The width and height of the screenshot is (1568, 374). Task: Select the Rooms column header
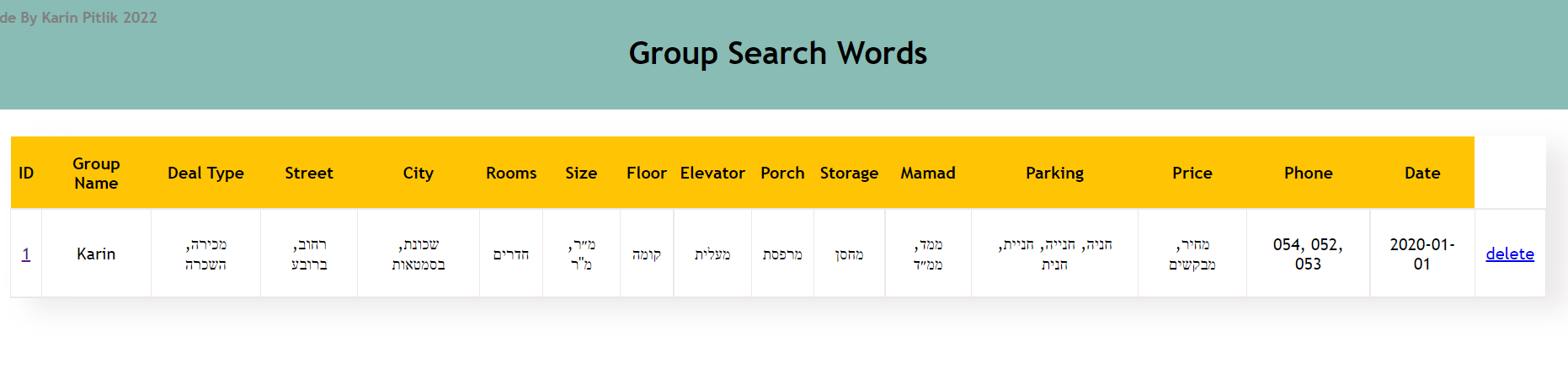(x=511, y=173)
